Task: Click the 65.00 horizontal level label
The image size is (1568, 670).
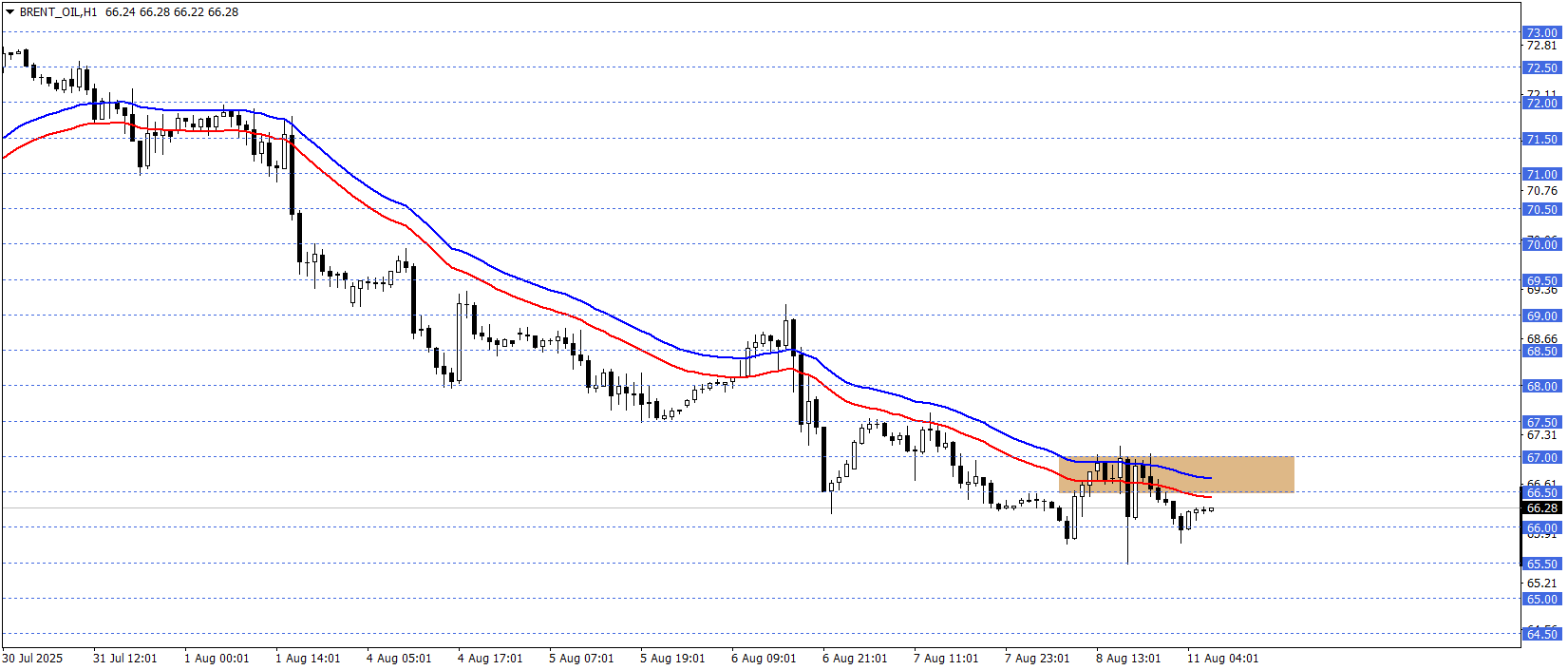Action: 1542,599
